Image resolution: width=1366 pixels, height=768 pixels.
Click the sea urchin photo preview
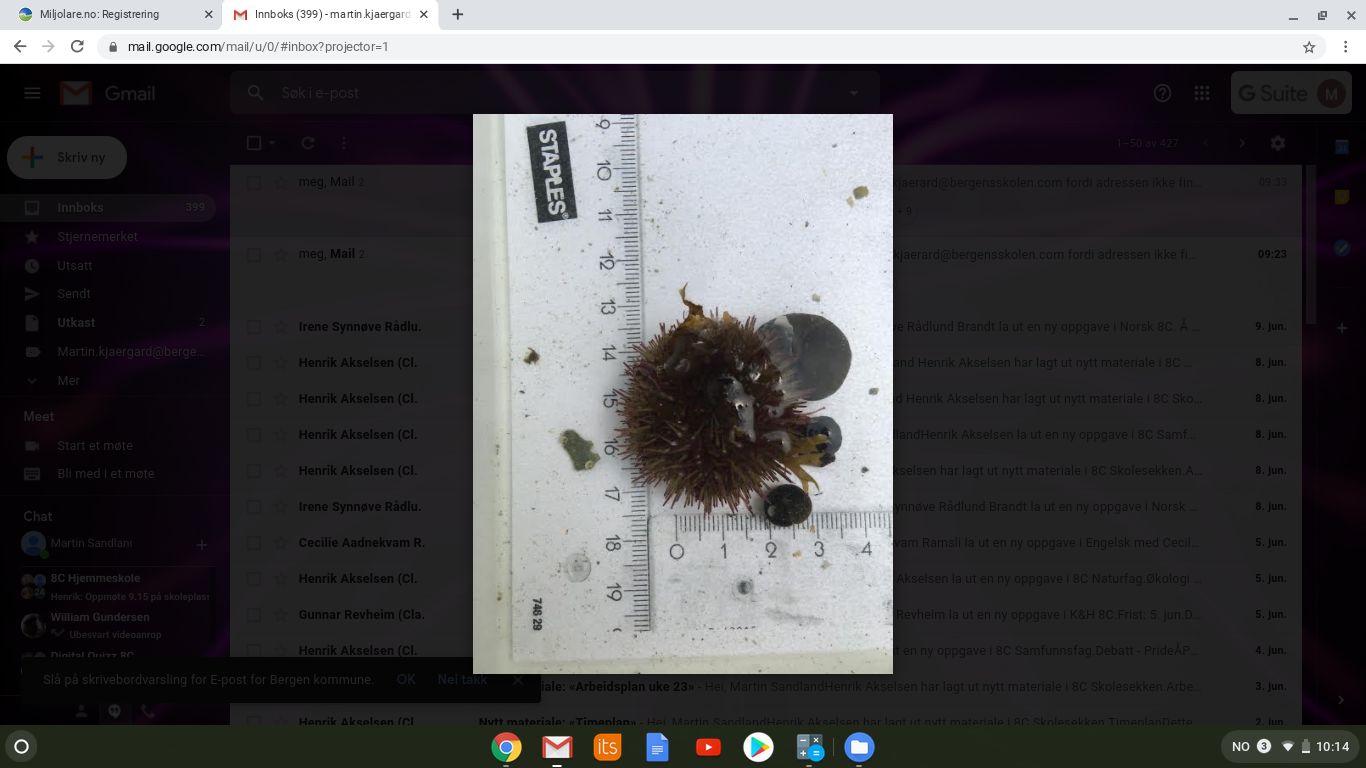coord(683,394)
